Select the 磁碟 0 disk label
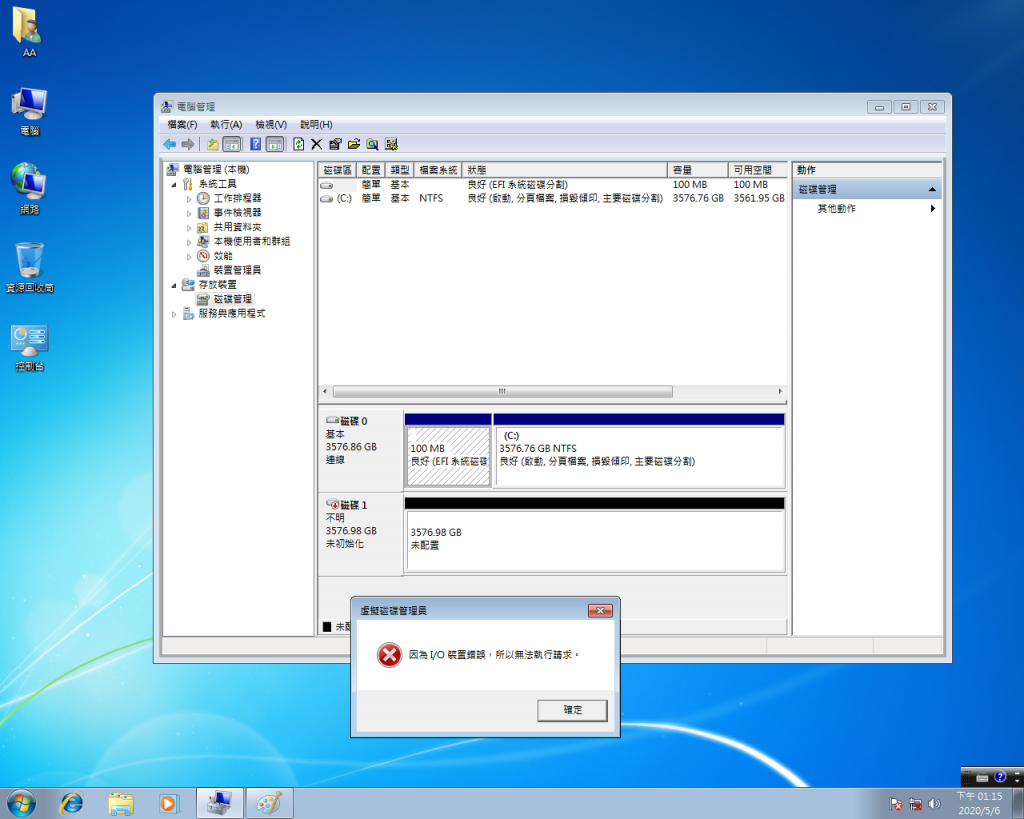 point(360,449)
